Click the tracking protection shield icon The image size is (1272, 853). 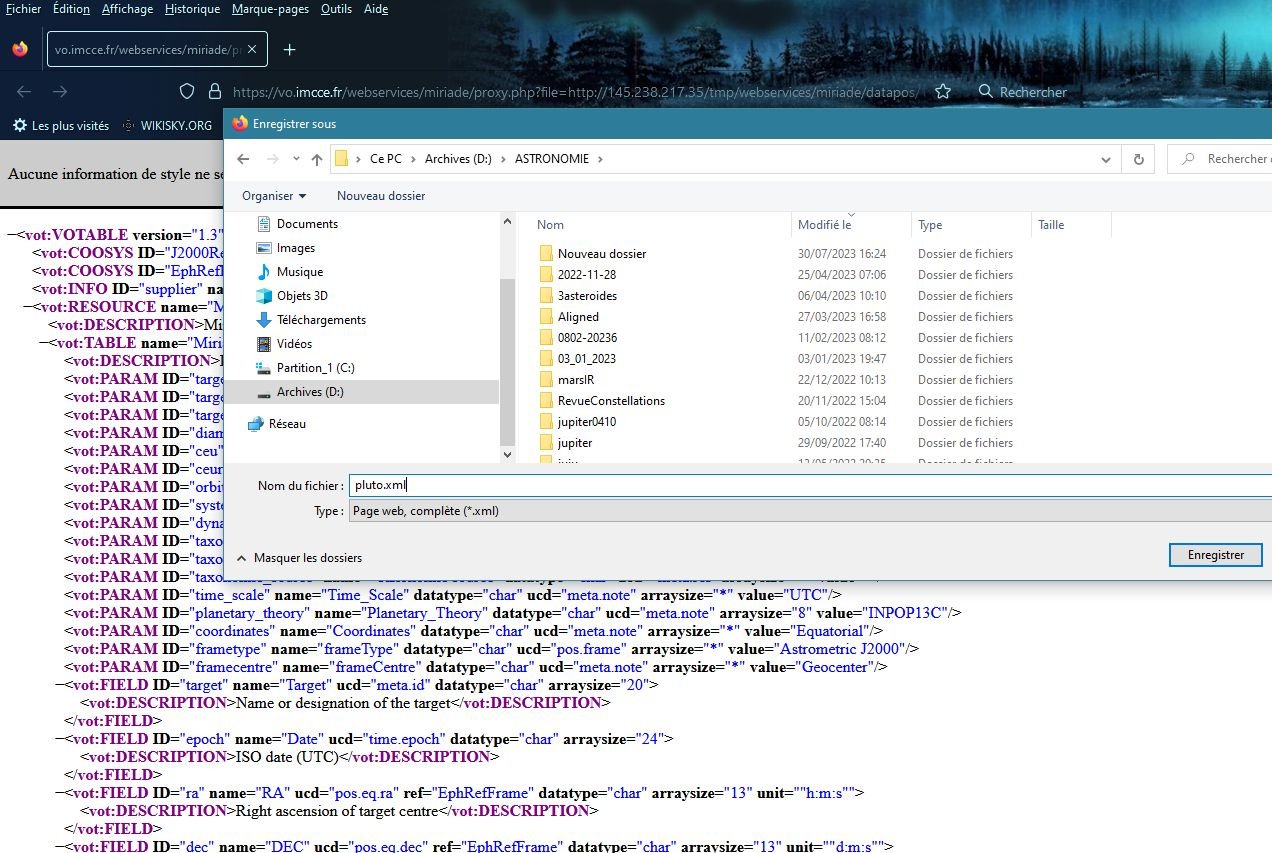point(186,91)
